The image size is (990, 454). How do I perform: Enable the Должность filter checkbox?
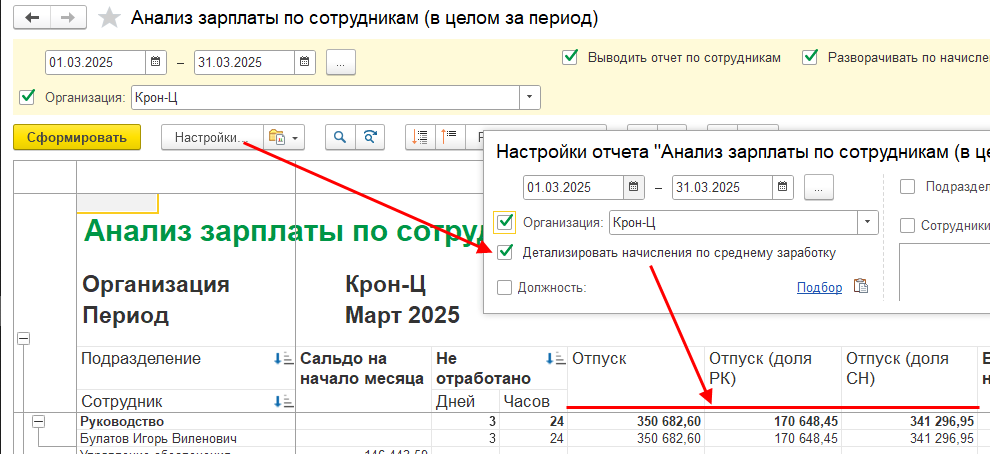[x=506, y=288]
